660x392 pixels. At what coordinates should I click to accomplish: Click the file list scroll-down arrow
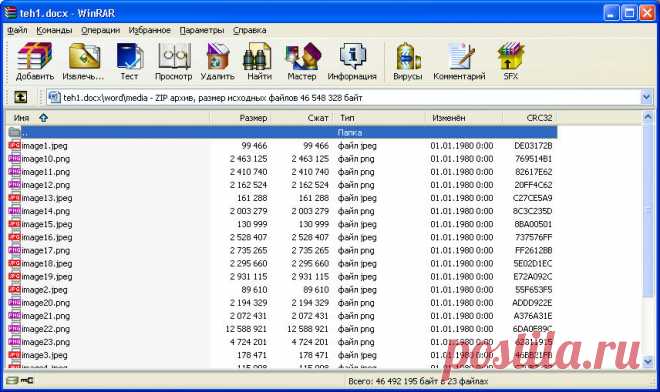[648, 362]
